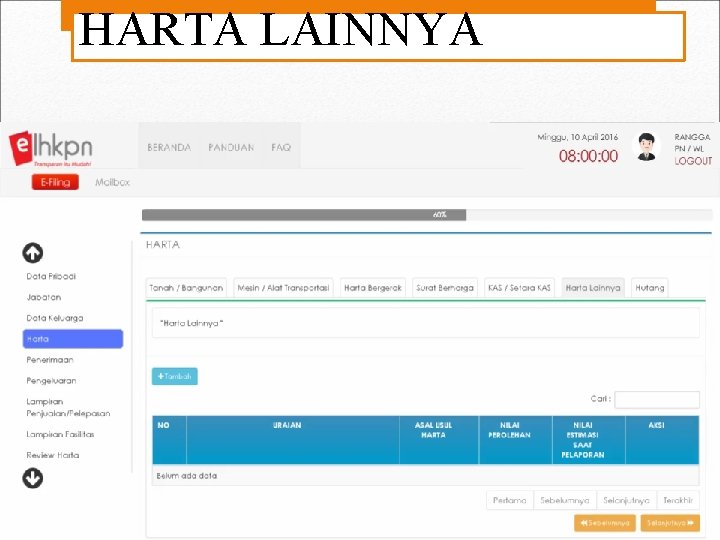Viewport: 720px width, 540px height.
Task: Click the down arrow circle icon in sidebar
Action: point(33,478)
